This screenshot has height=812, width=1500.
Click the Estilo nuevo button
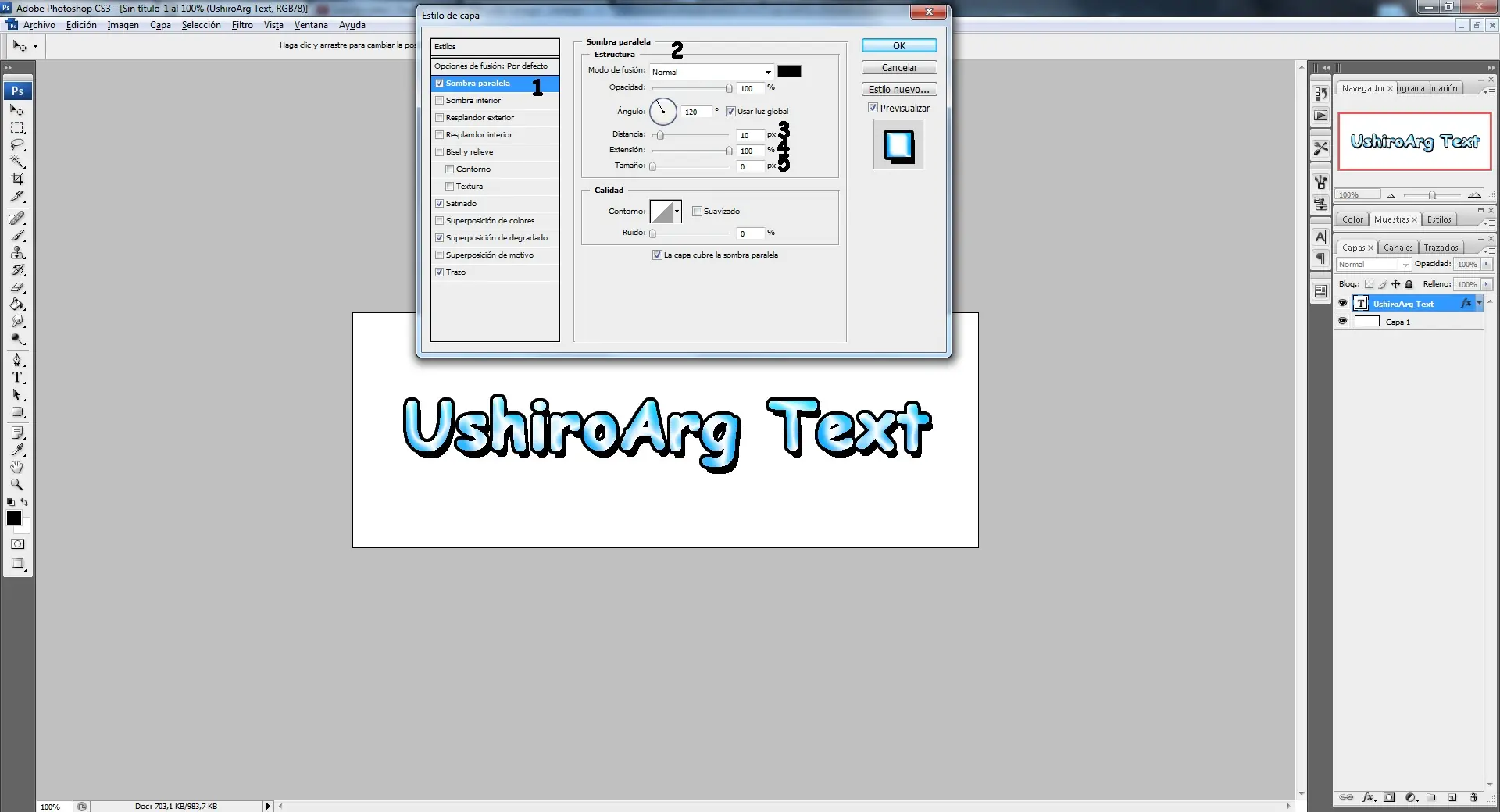(x=899, y=90)
